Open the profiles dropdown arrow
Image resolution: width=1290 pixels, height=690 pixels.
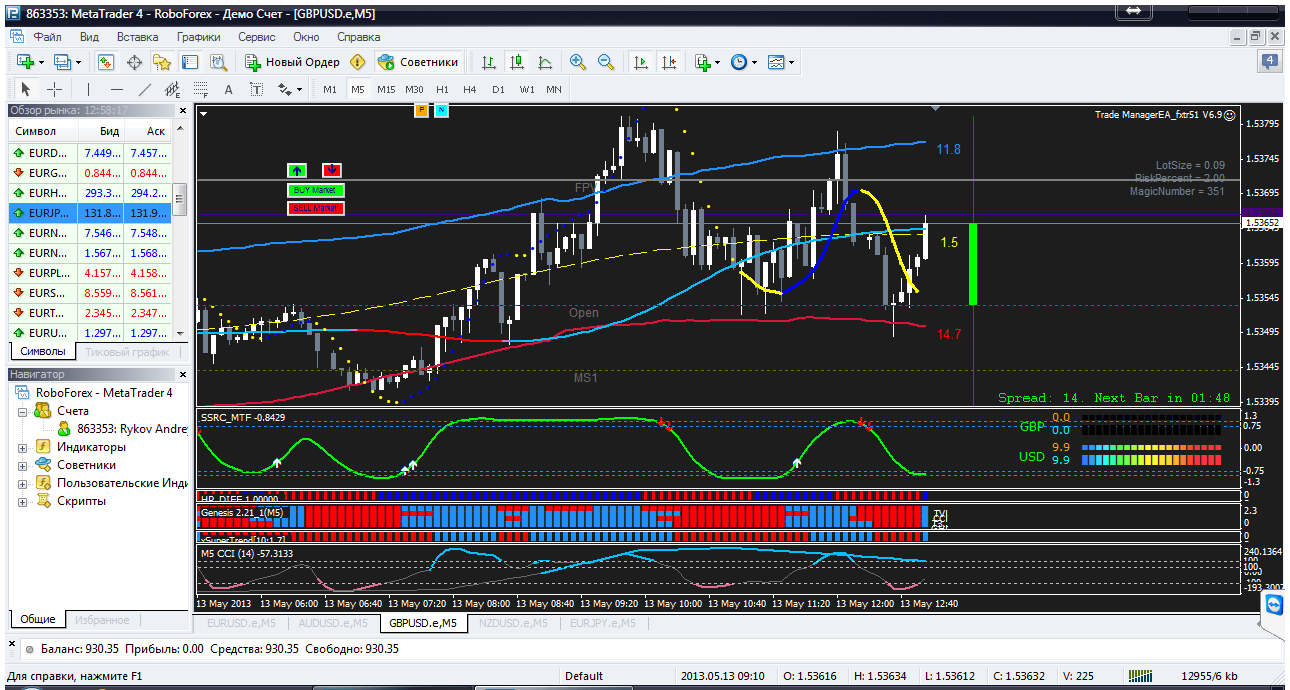[77, 62]
